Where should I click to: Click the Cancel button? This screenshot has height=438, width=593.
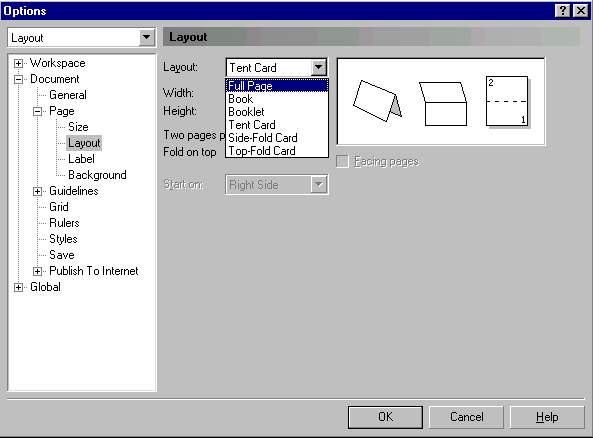tap(466, 417)
